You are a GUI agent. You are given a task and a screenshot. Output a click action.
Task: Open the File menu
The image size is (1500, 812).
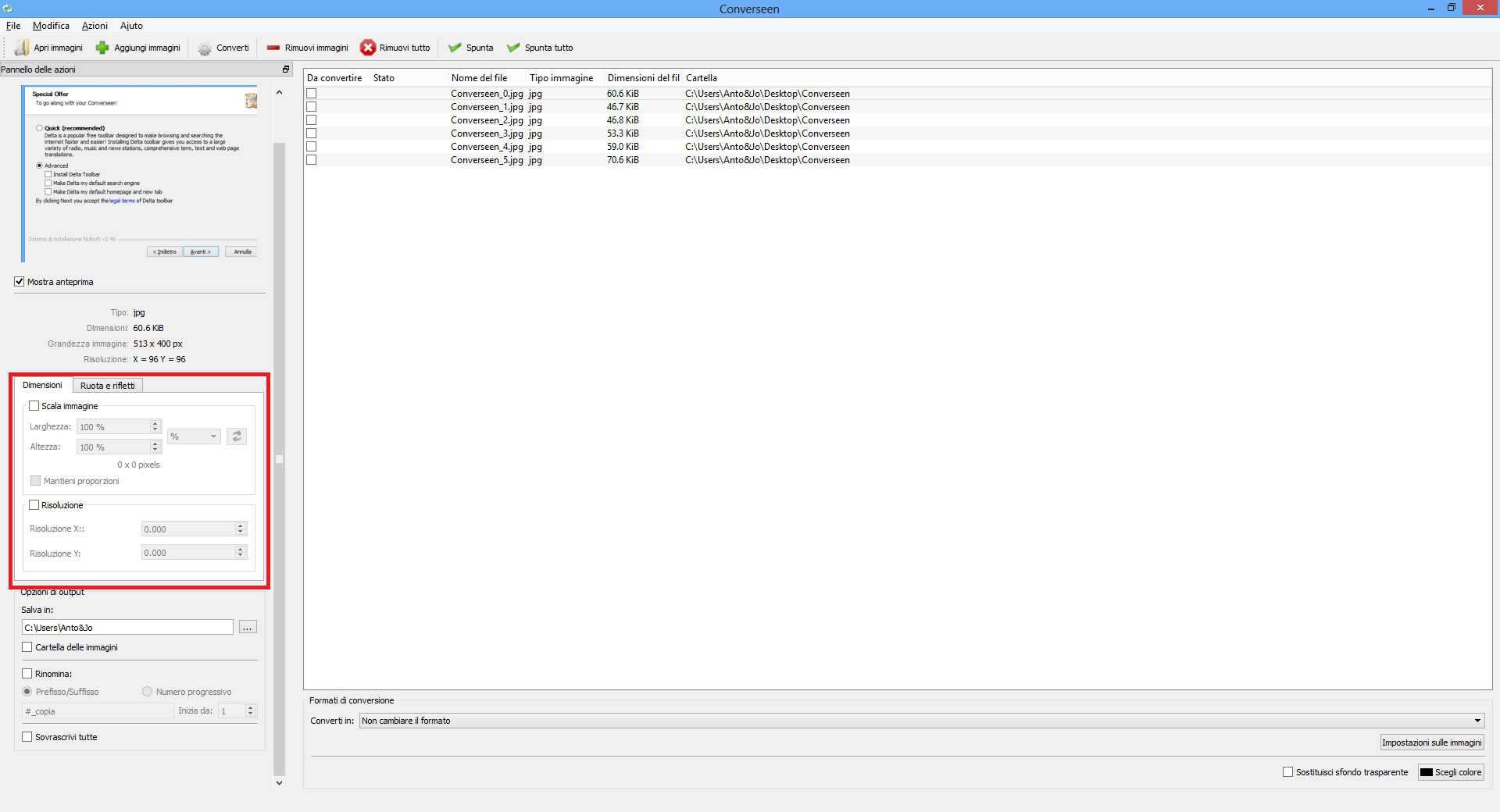click(13, 26)
